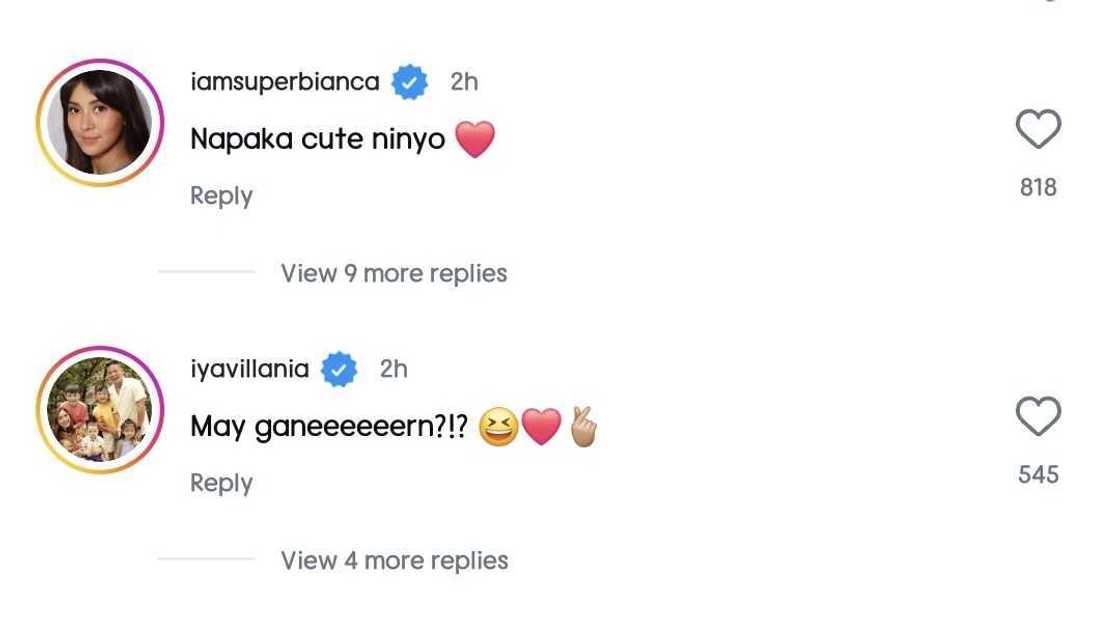Open iamsuperbianca's profile by username

click(287, 81)
